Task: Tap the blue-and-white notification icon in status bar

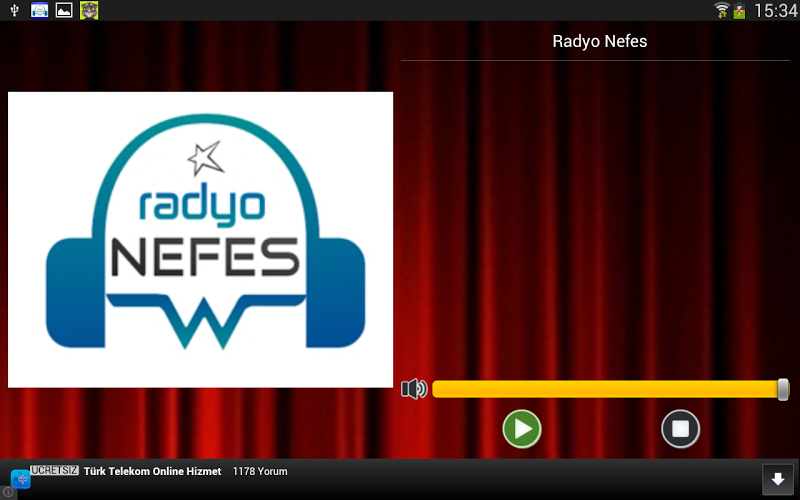Action: (39, 10)
